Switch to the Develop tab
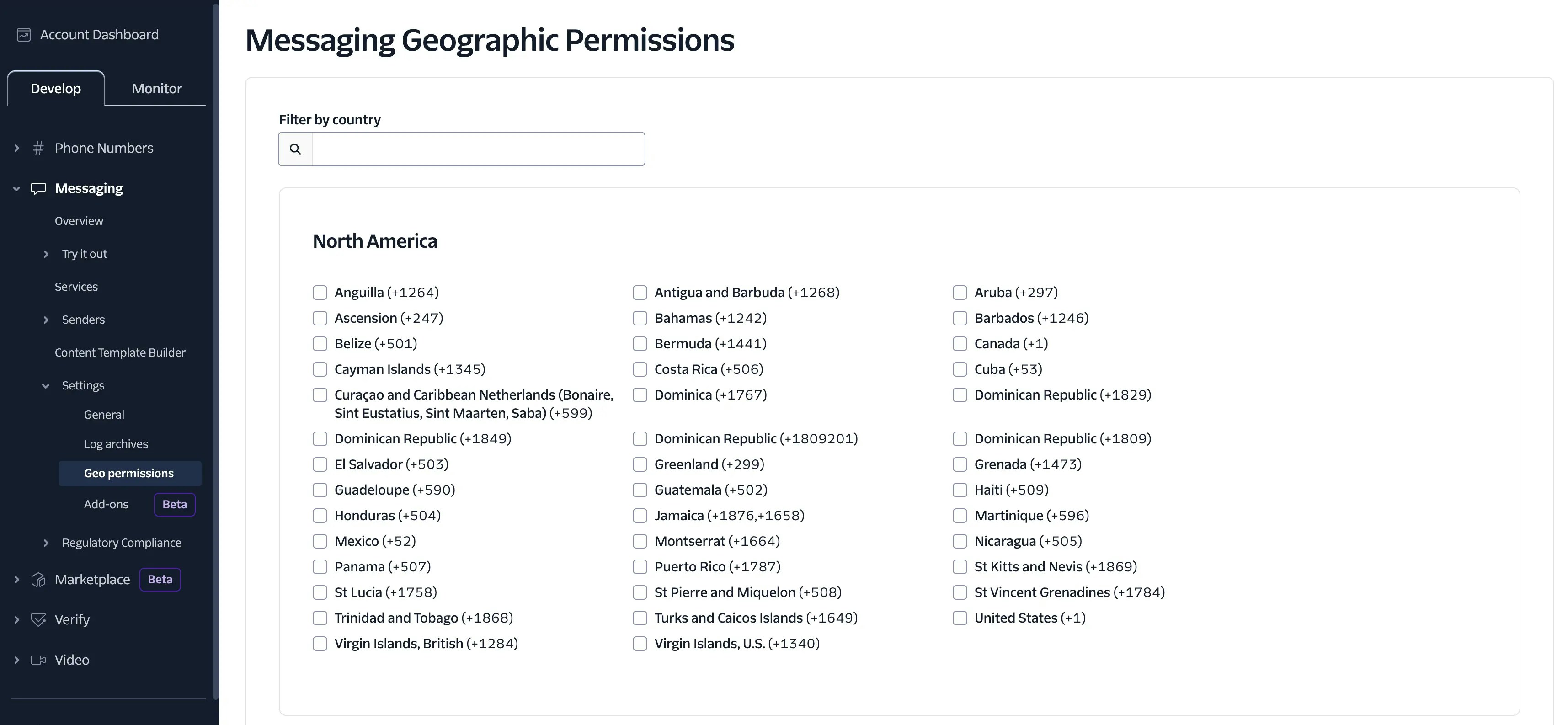1568x725 pixels. point(56,88)
